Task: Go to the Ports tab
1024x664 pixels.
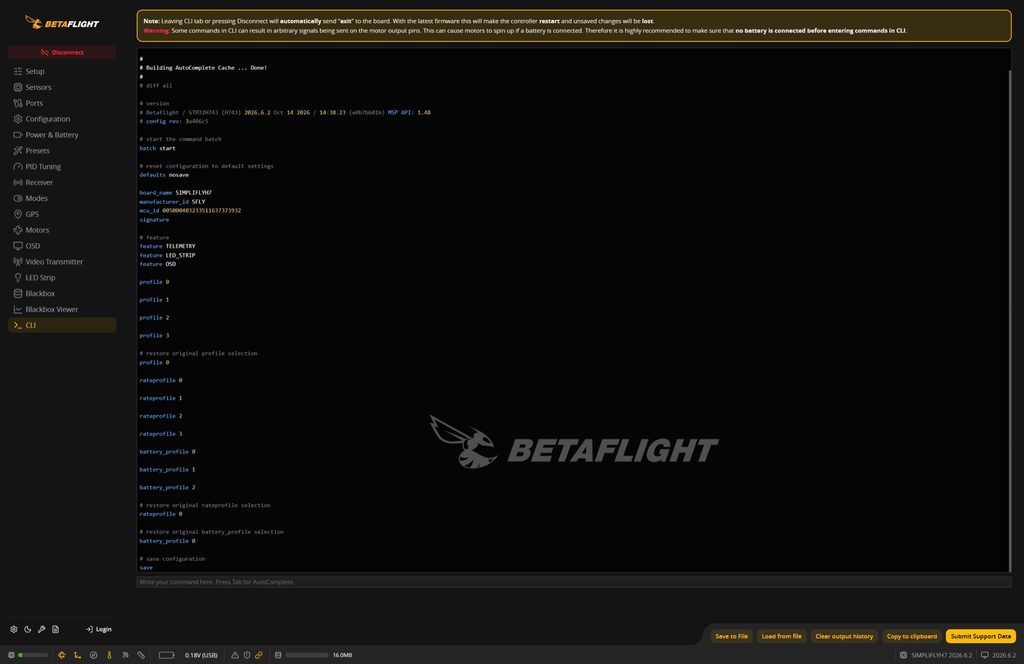Action: (62, 103)
